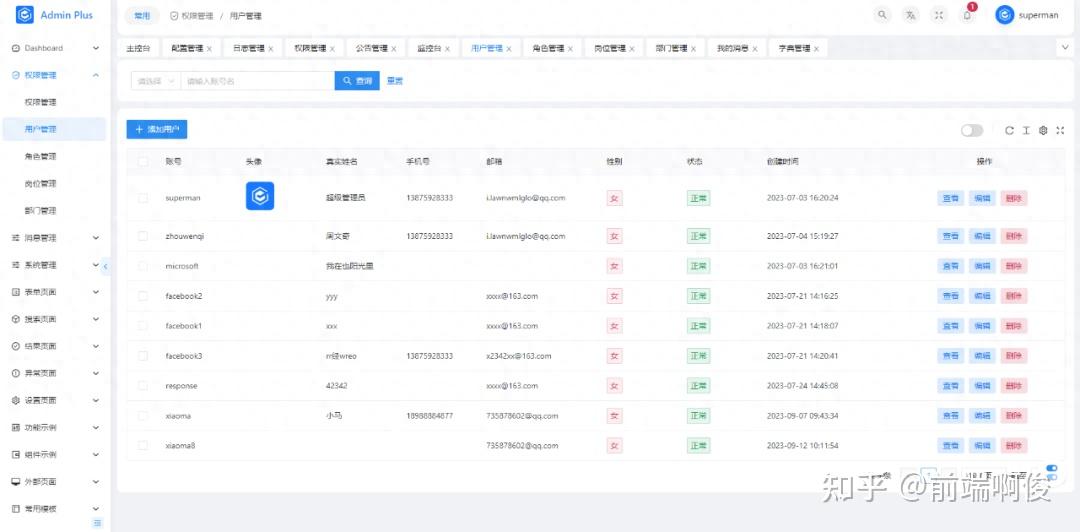Click the 设置页面 gear icon in sidebar
The image size is (1080, 532).
coord(16,400)
